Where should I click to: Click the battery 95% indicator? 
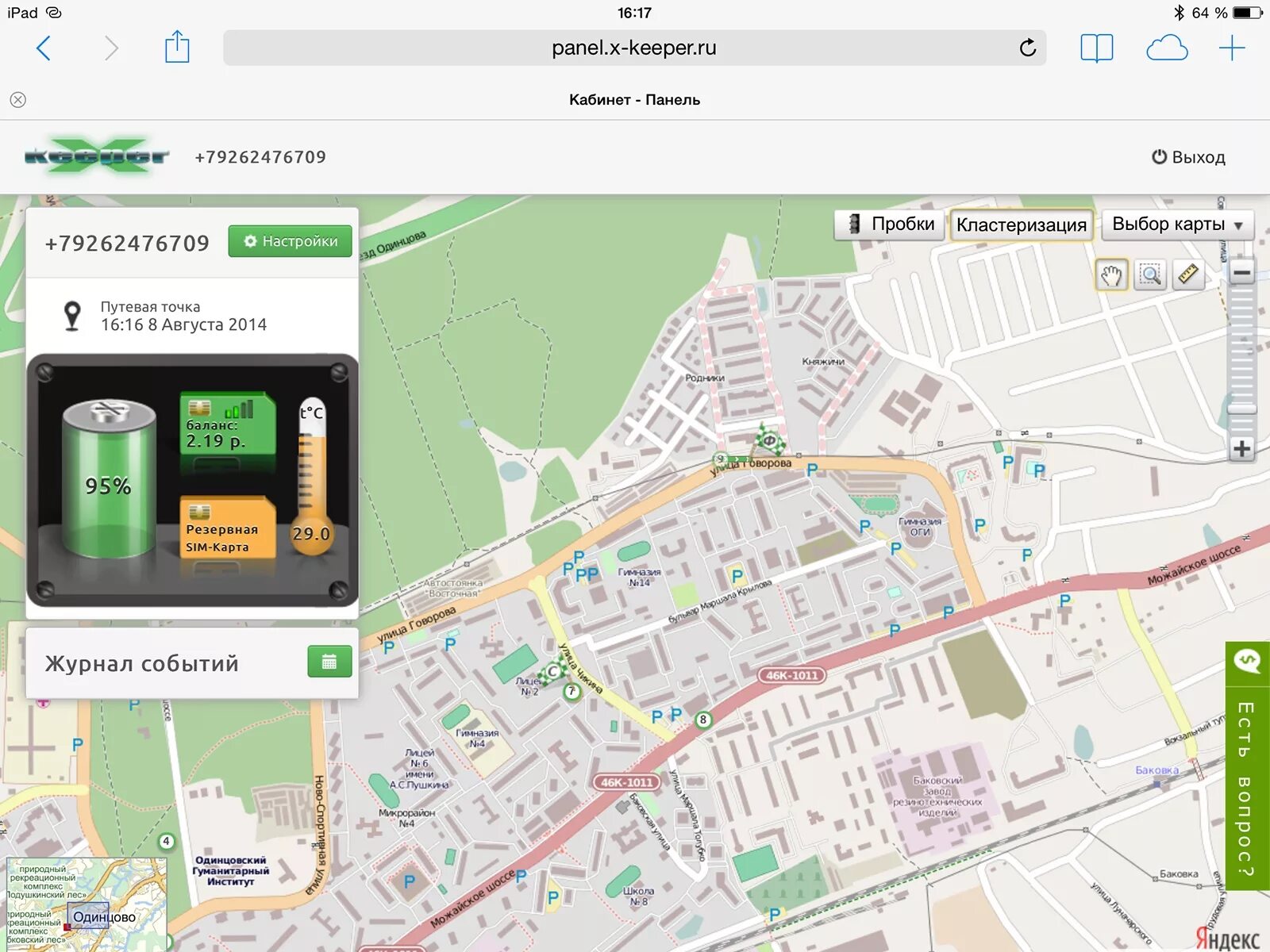pos(109,479)
